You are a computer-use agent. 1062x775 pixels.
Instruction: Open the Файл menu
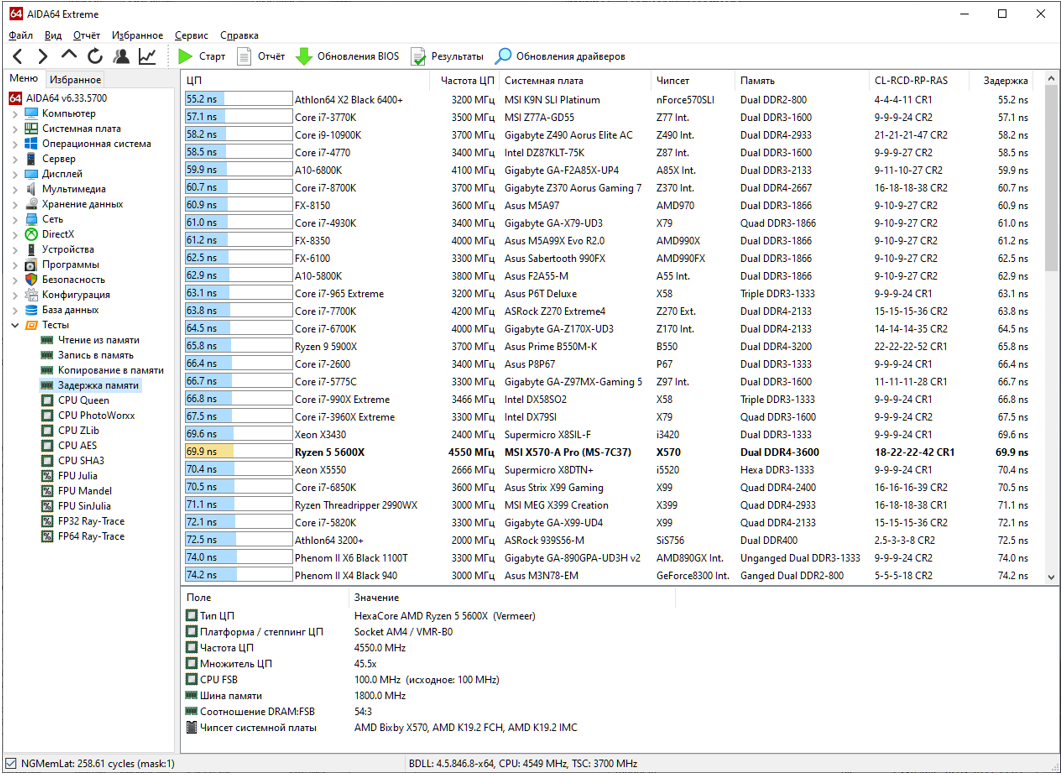point(20,35)
